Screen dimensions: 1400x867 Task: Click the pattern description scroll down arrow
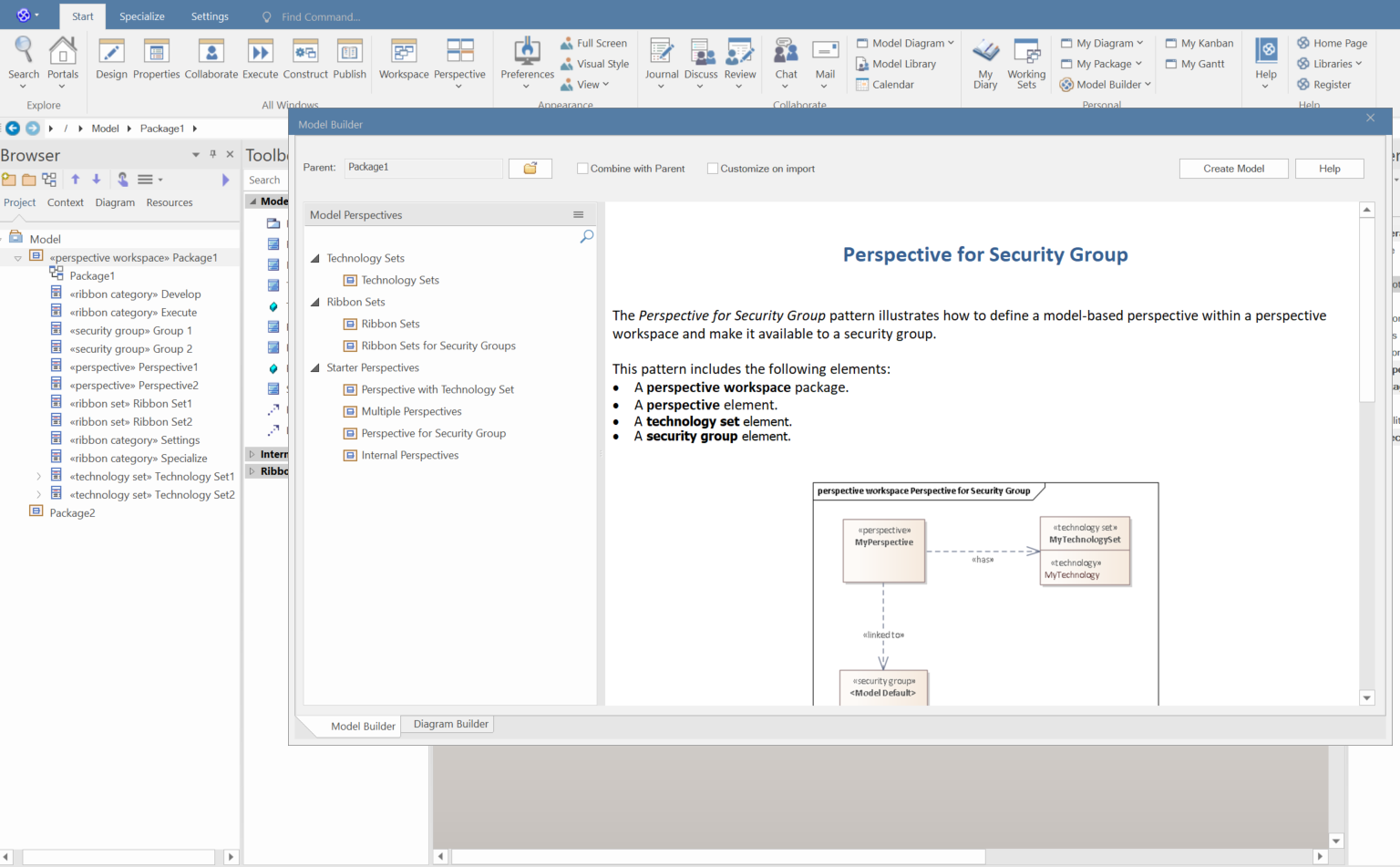coord(1366,698)
